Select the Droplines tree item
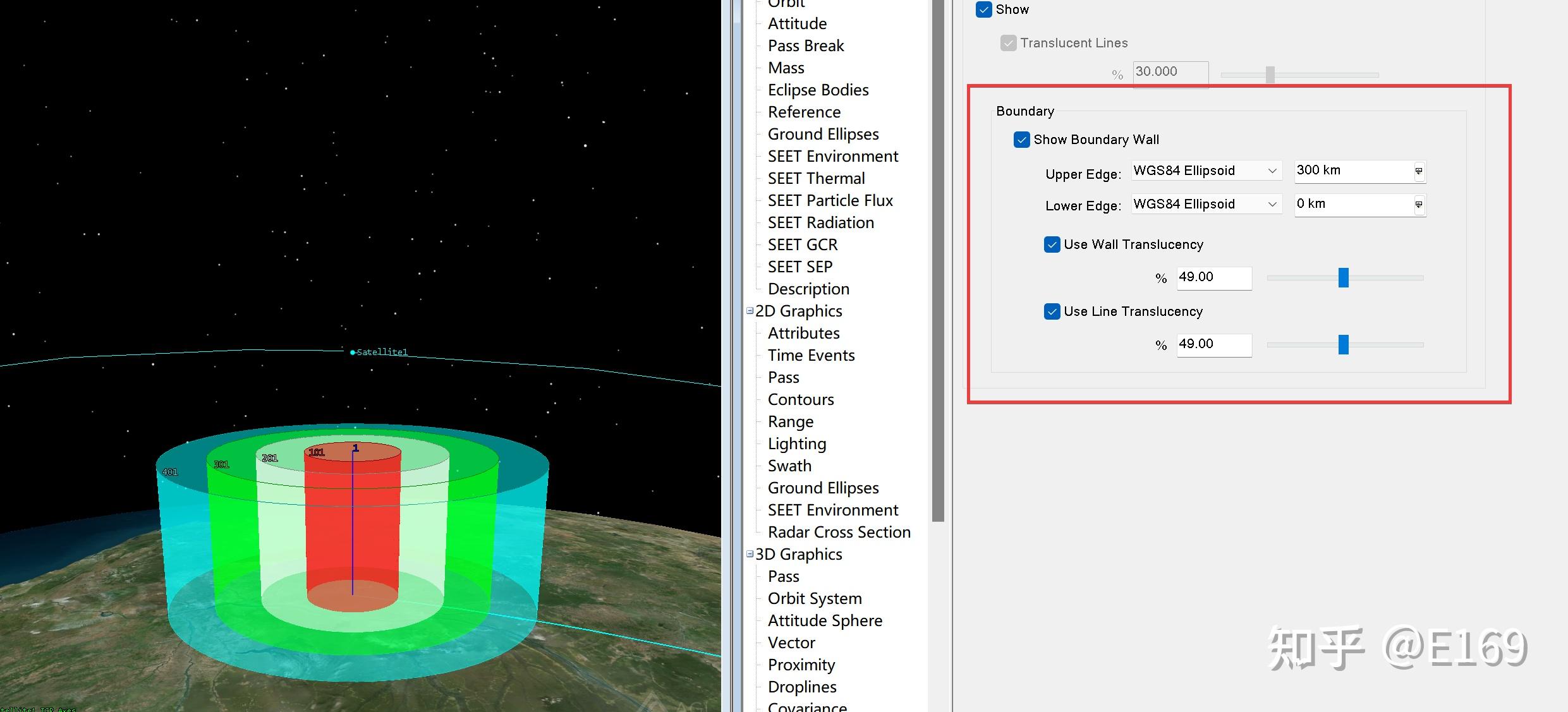 [801, 687]
